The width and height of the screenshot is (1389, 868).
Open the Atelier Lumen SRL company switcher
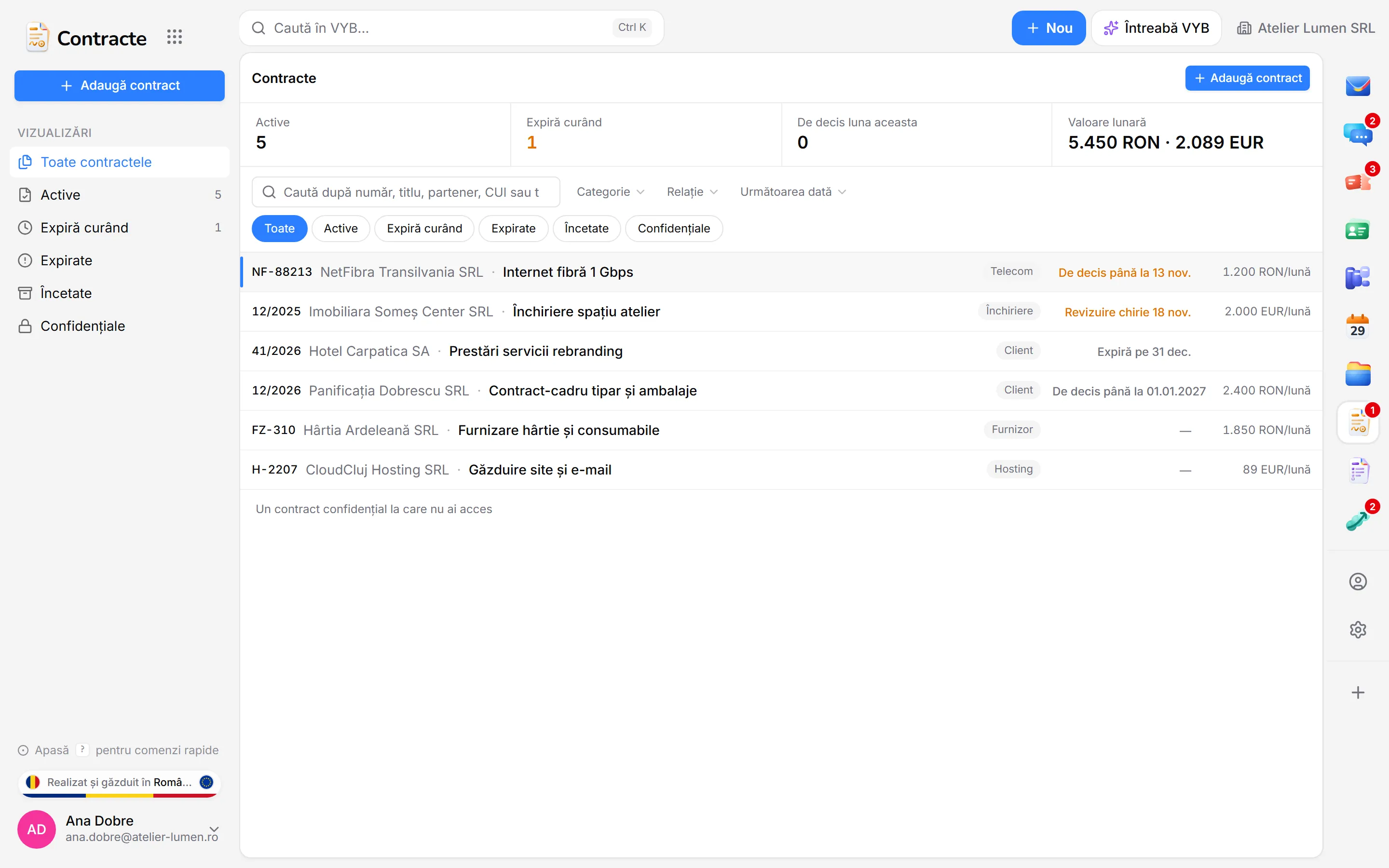coord(1306,28)
